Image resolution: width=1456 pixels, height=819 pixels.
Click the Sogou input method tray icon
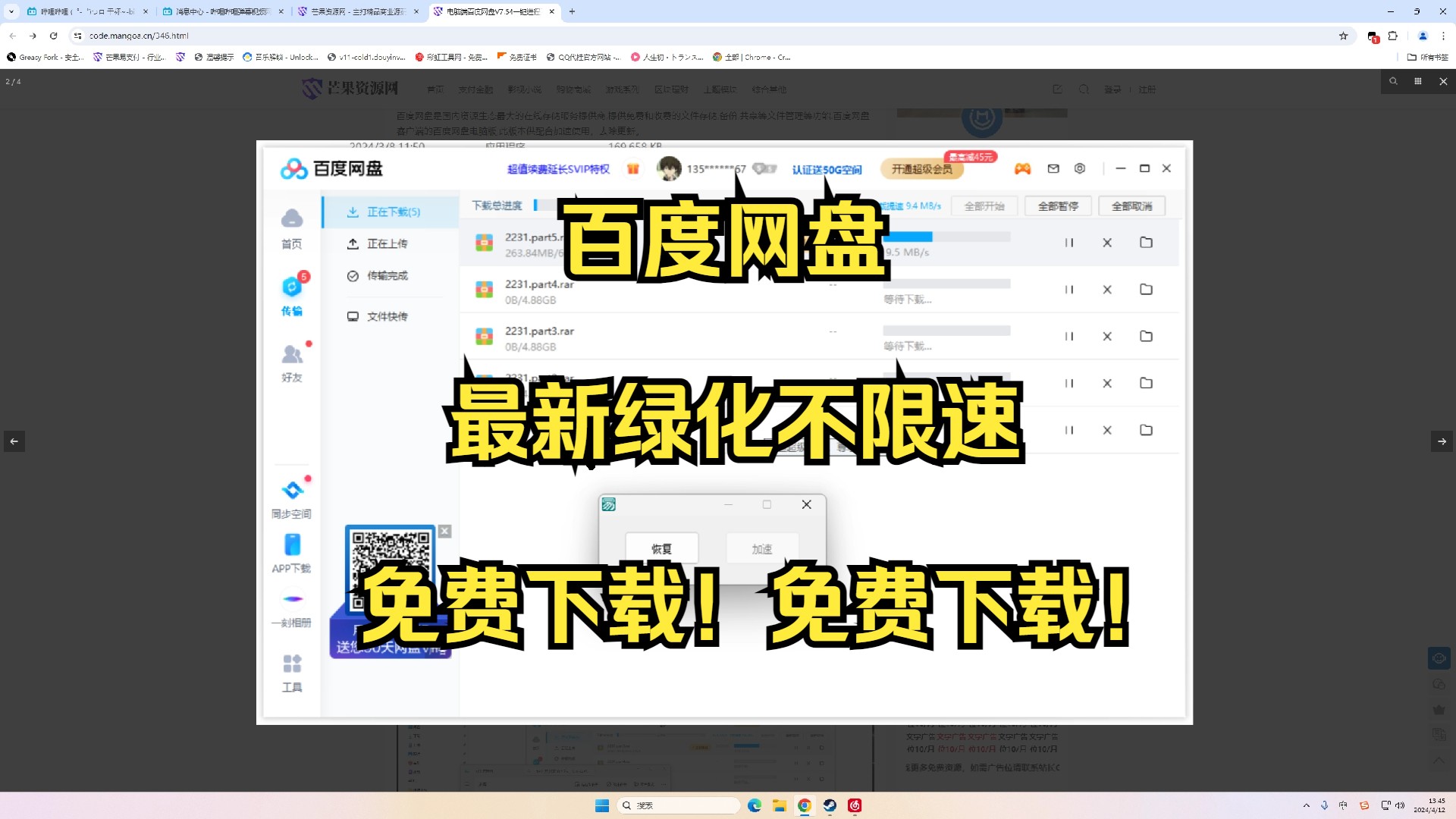pos(1363,805)
